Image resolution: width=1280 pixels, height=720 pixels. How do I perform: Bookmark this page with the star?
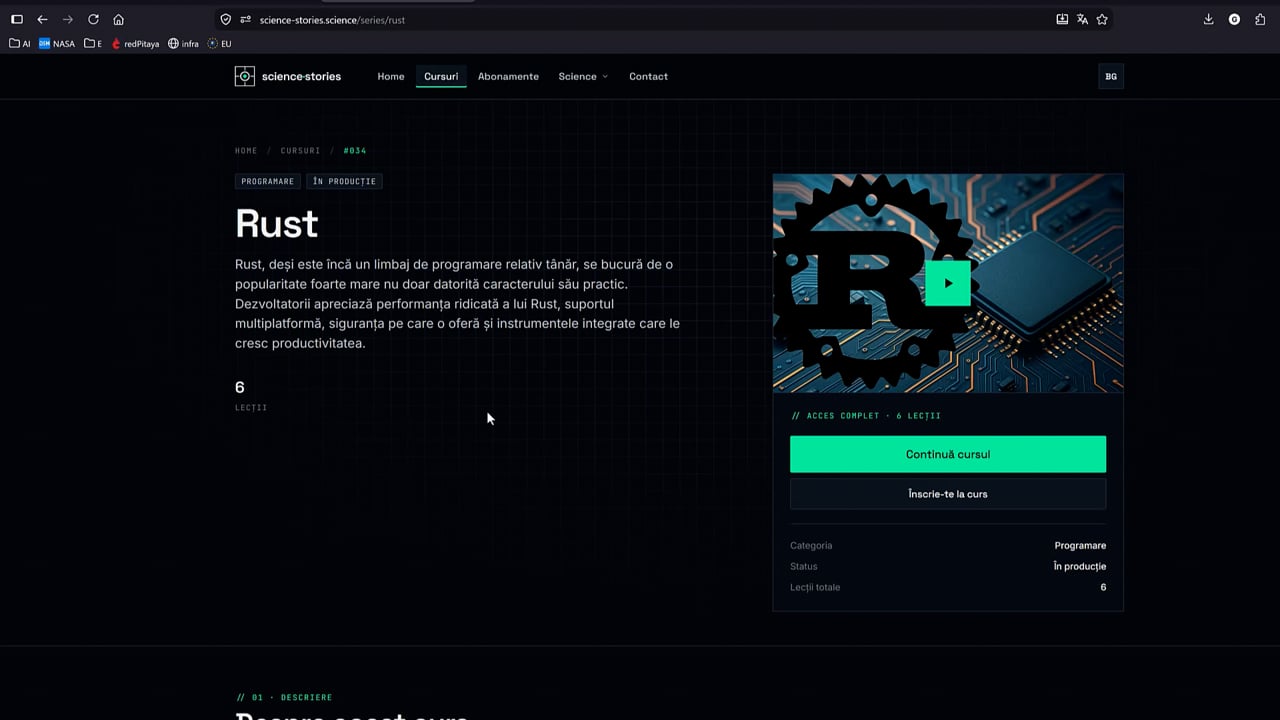[x=1102, y=19]
